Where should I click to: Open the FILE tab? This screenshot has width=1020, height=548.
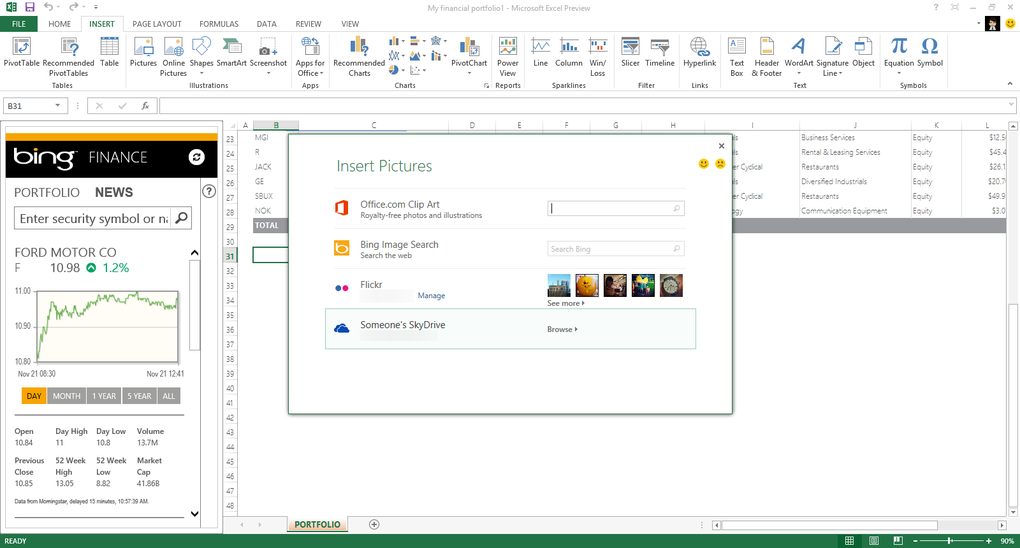pos(19,24)
